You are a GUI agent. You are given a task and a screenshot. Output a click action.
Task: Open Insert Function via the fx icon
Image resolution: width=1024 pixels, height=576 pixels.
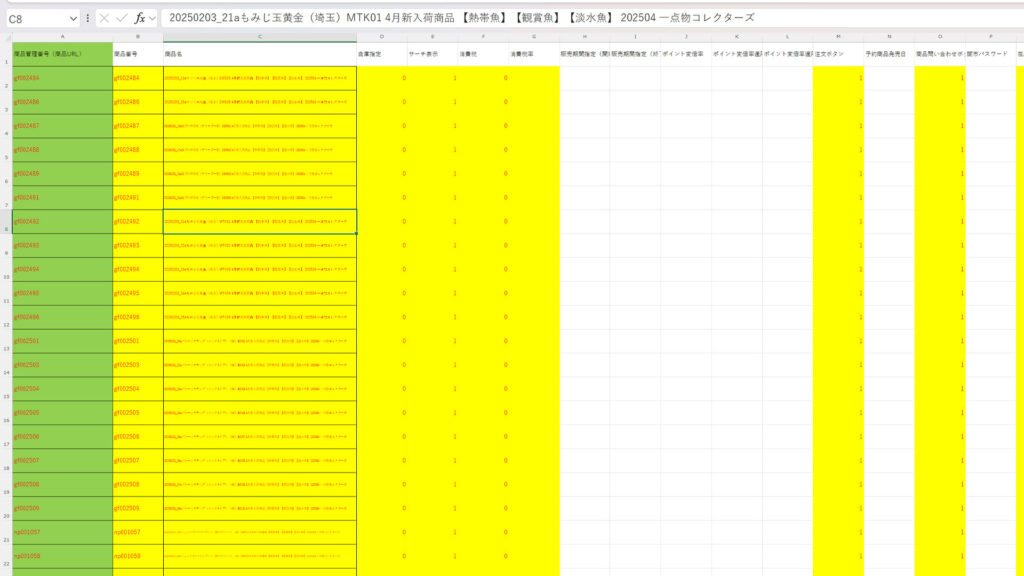(x=140, y=18)
